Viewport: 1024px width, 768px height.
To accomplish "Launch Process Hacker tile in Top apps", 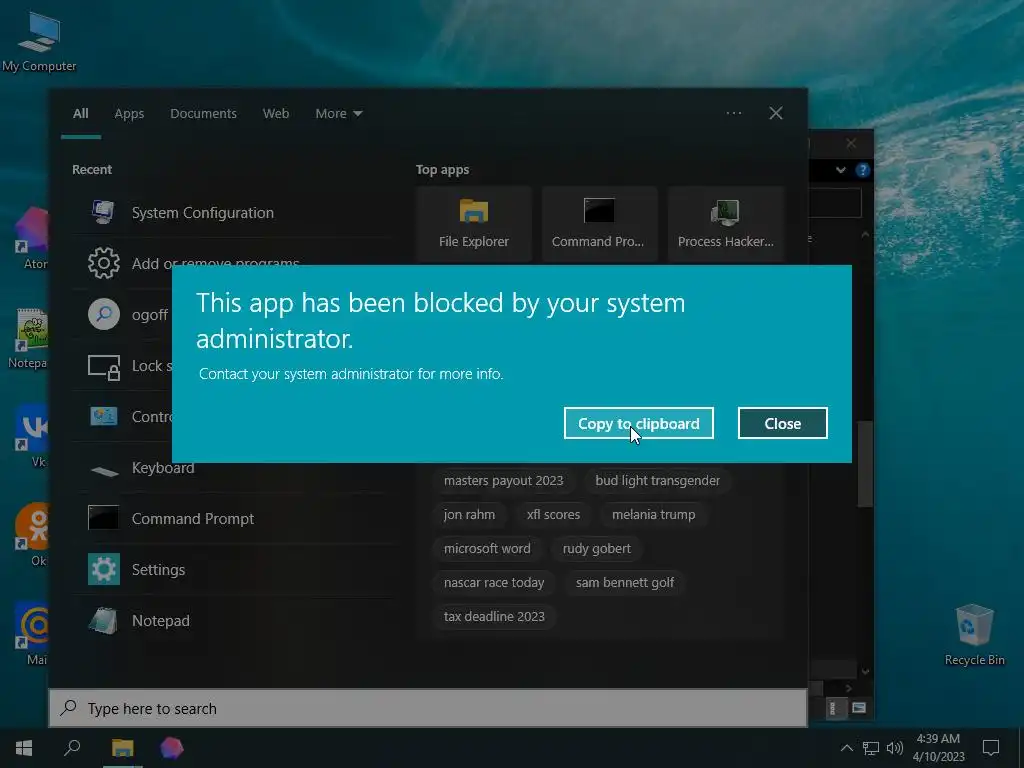I will coord(725,223).
